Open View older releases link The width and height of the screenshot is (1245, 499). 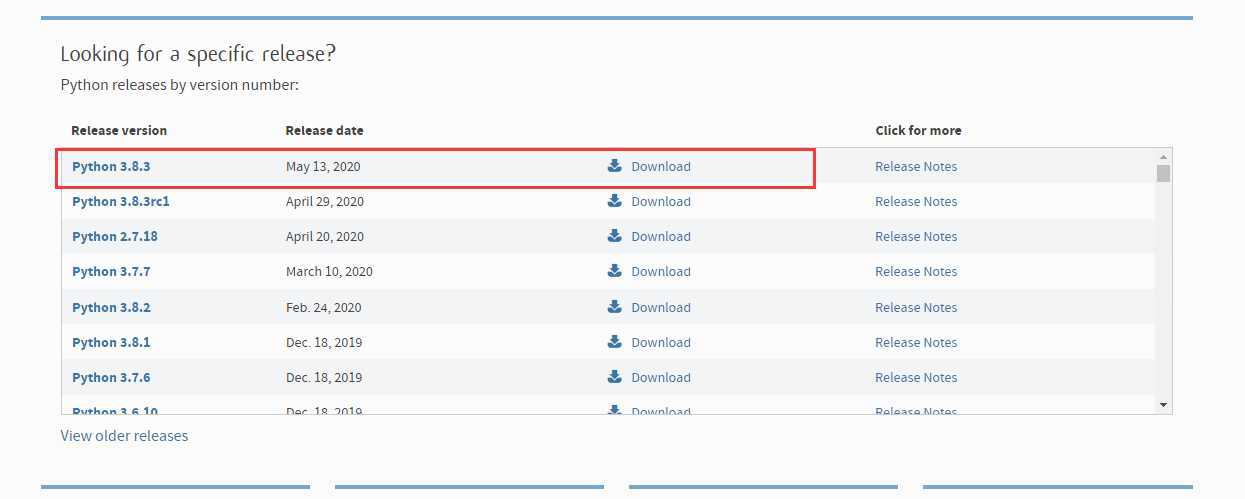click(x=124, y=436)
